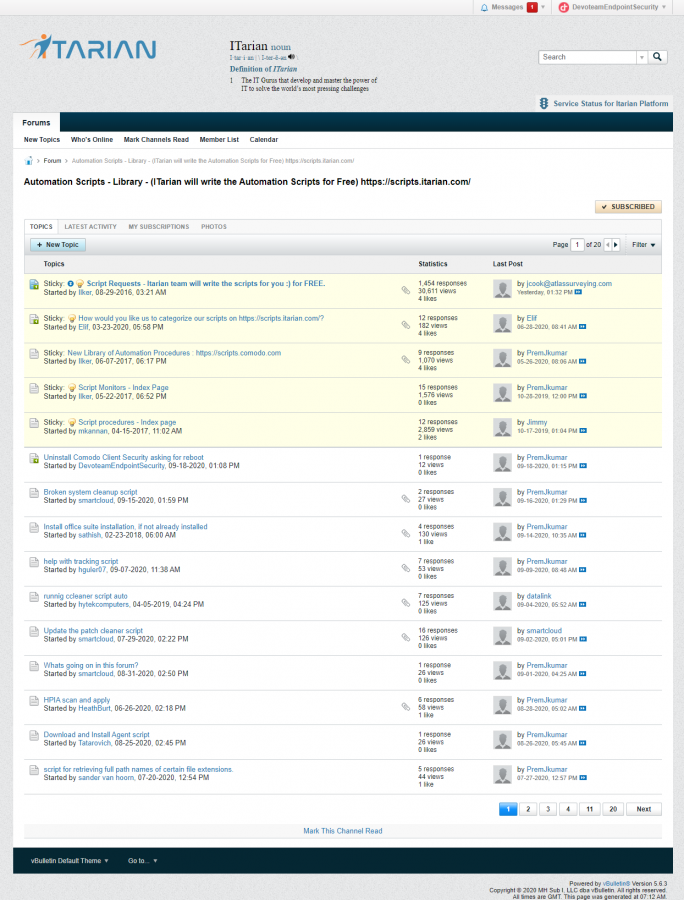Go to last post arrow for Whats going on topic
Screen dimensions: 684x900
[x=582, y=674]
